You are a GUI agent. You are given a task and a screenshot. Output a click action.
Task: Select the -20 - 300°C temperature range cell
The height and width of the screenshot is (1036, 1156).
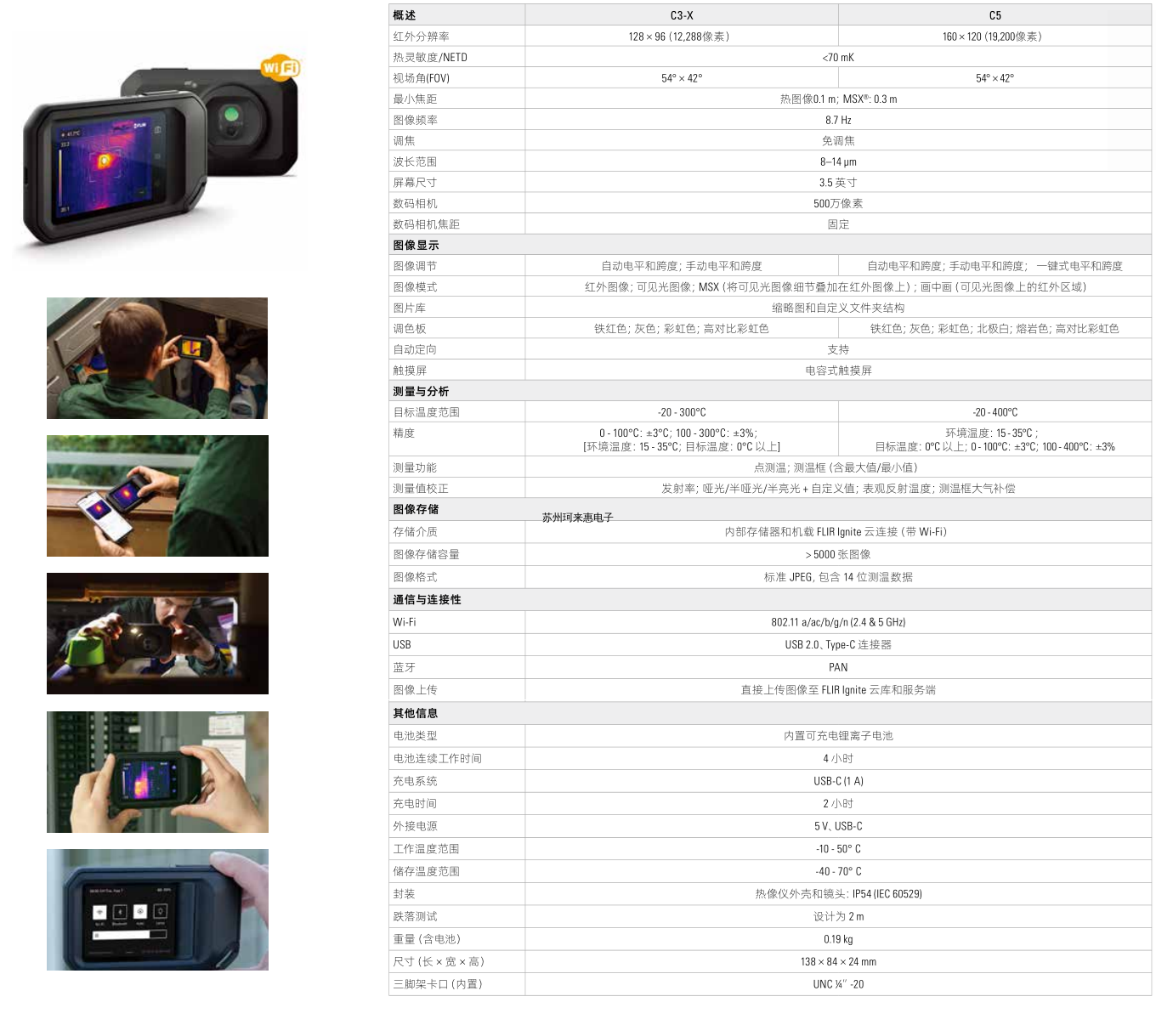(682, 412)
